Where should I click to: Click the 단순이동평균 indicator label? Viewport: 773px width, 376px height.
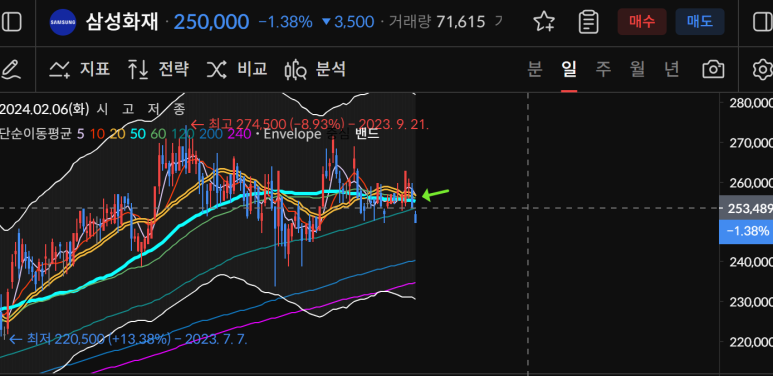[35, 134]
